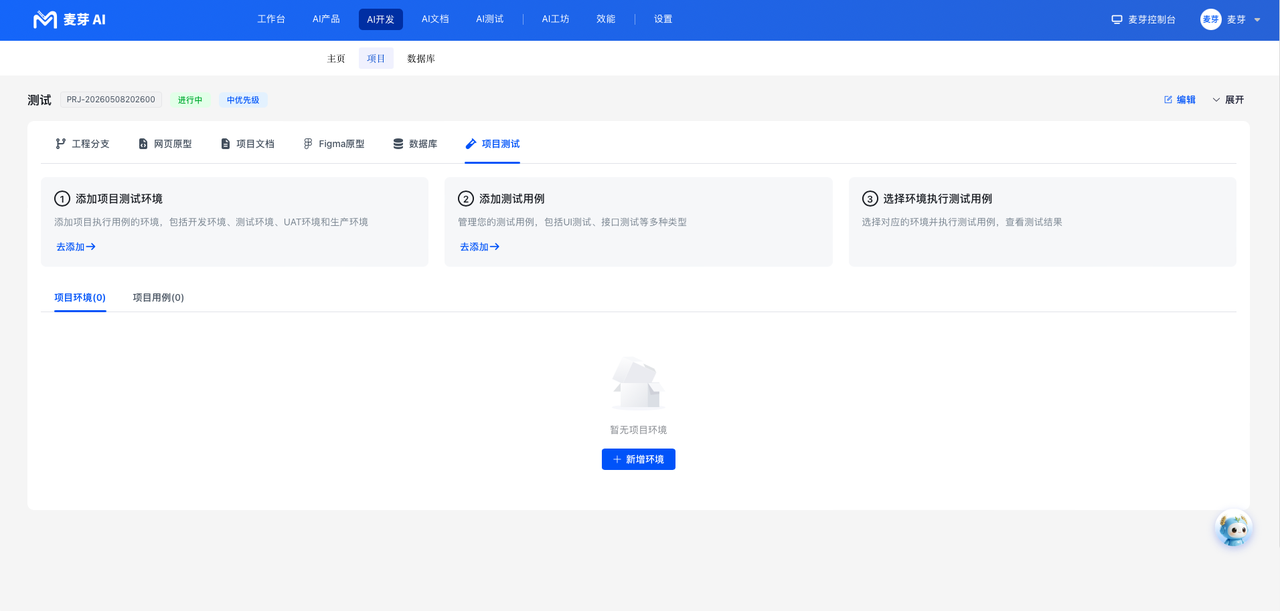
Task: Select 项目用例(0) tab
Action: [x=158, y=297]
